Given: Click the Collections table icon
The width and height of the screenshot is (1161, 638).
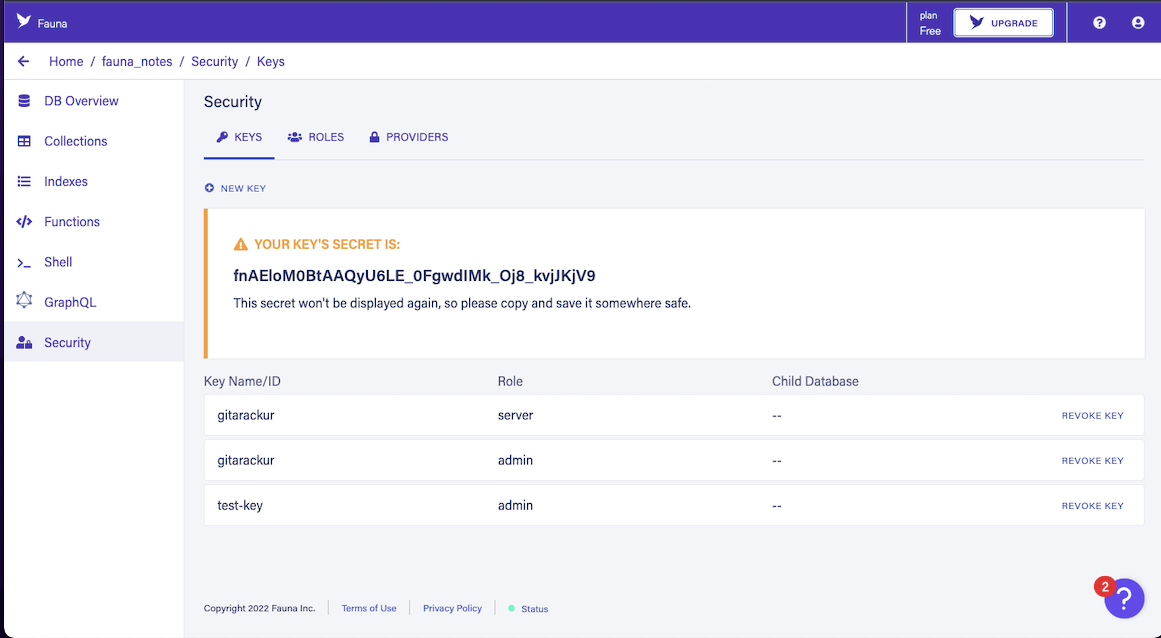Looking at the screenshot, I should pyautogui.click(x=24, y=141).
